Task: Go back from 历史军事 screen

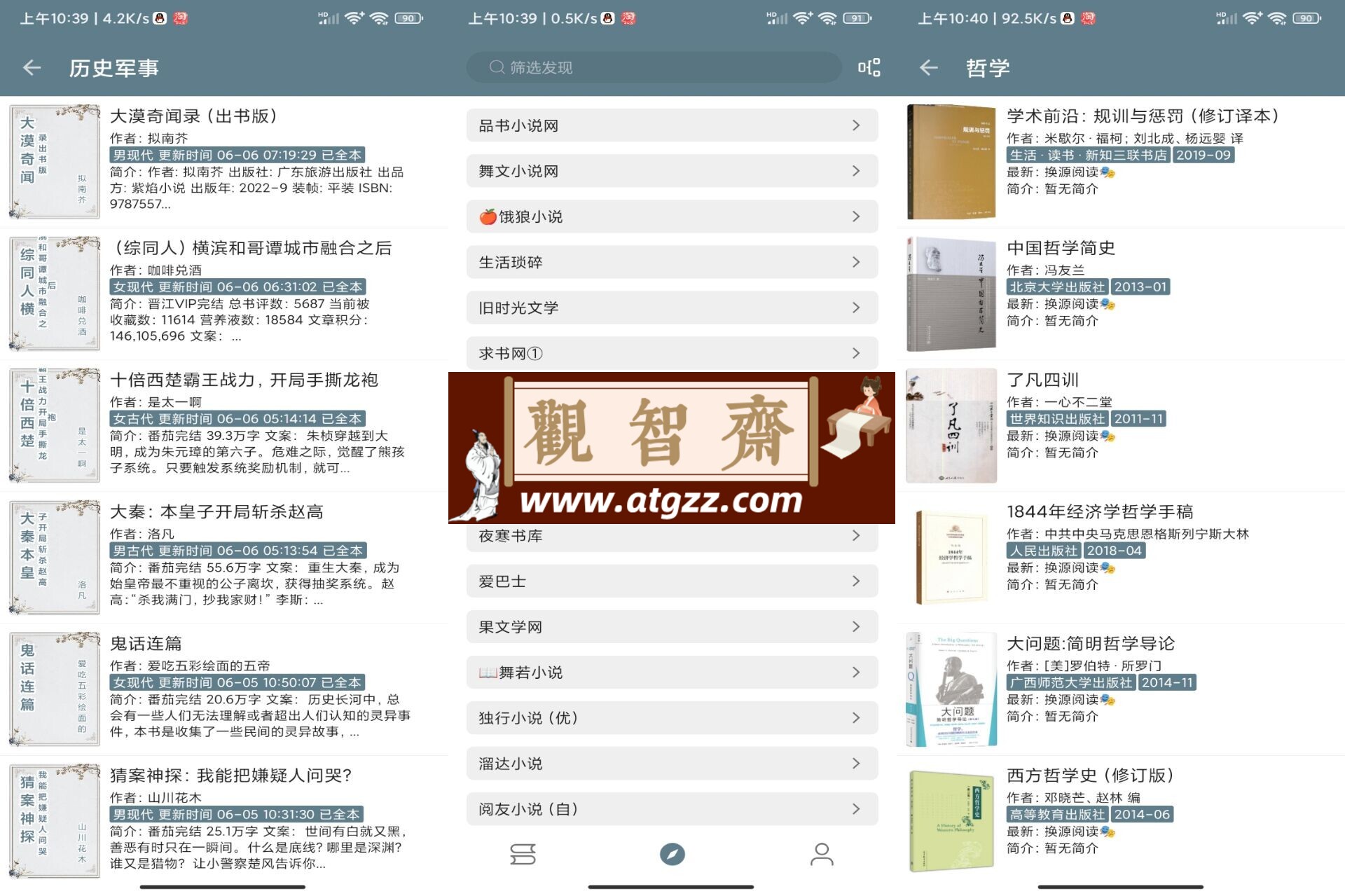Action: coord(32,68)
